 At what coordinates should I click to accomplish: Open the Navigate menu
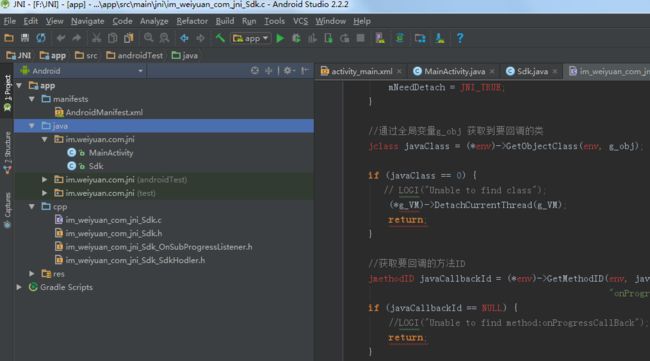click(x=87, y=21)
